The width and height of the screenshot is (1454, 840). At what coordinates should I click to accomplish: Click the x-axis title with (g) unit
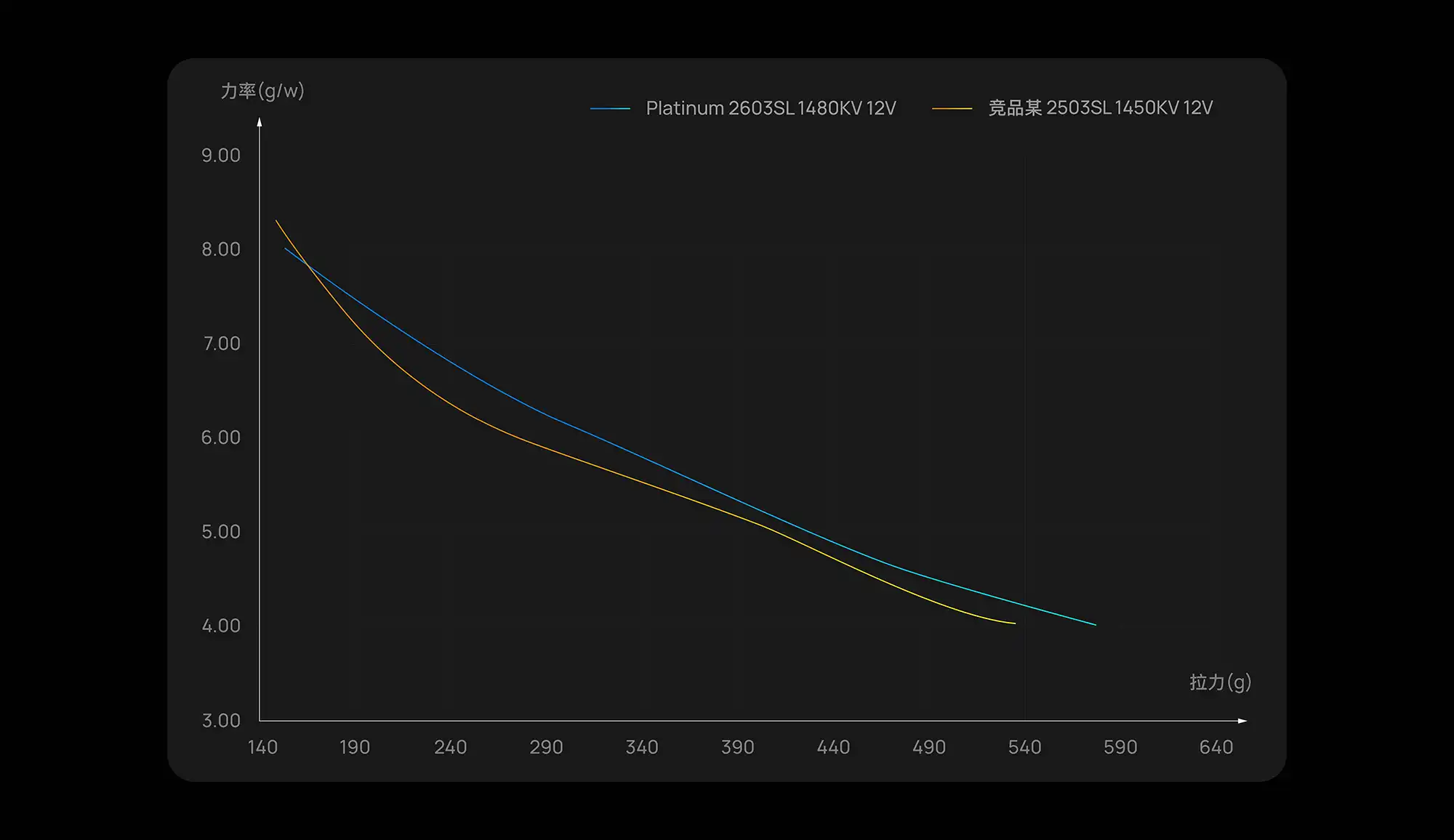[x=1220, y=682]
